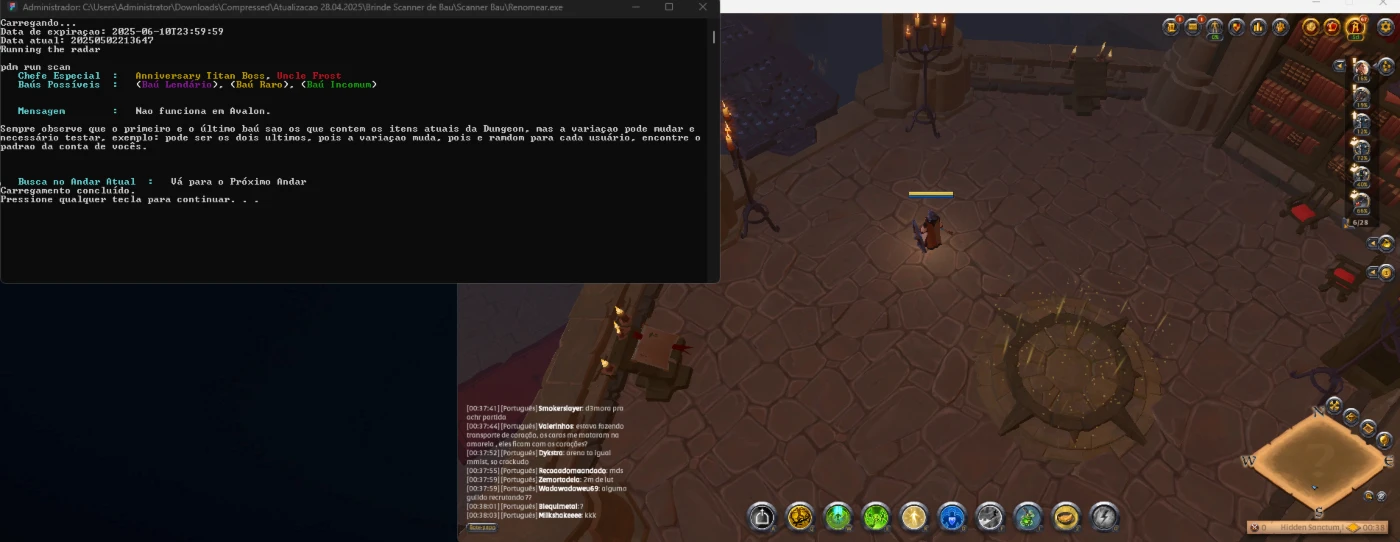Use the green potion consumable slot
This screenshot has width=1400, height=542.
(x=1028, y=516)
